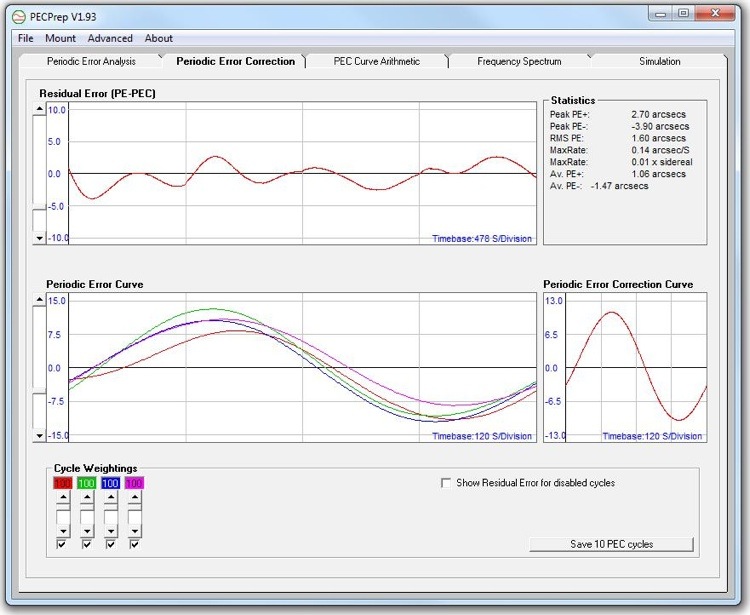Click the Timebase:478 S/Division label
The width and height of the screenshot is (750, 615).
pyautogui.click(x=482, y=239)
